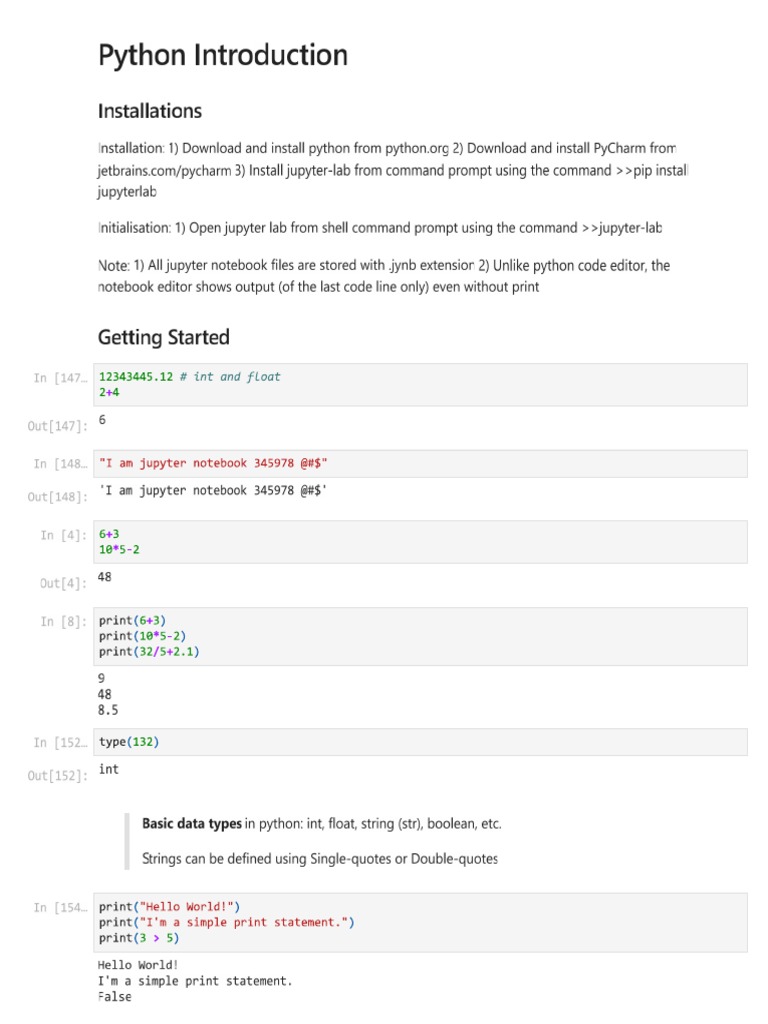This screenshot has width=768, height=1024.
Task: Click the code cell containing 12343445.12
Action: click(420, 385)
